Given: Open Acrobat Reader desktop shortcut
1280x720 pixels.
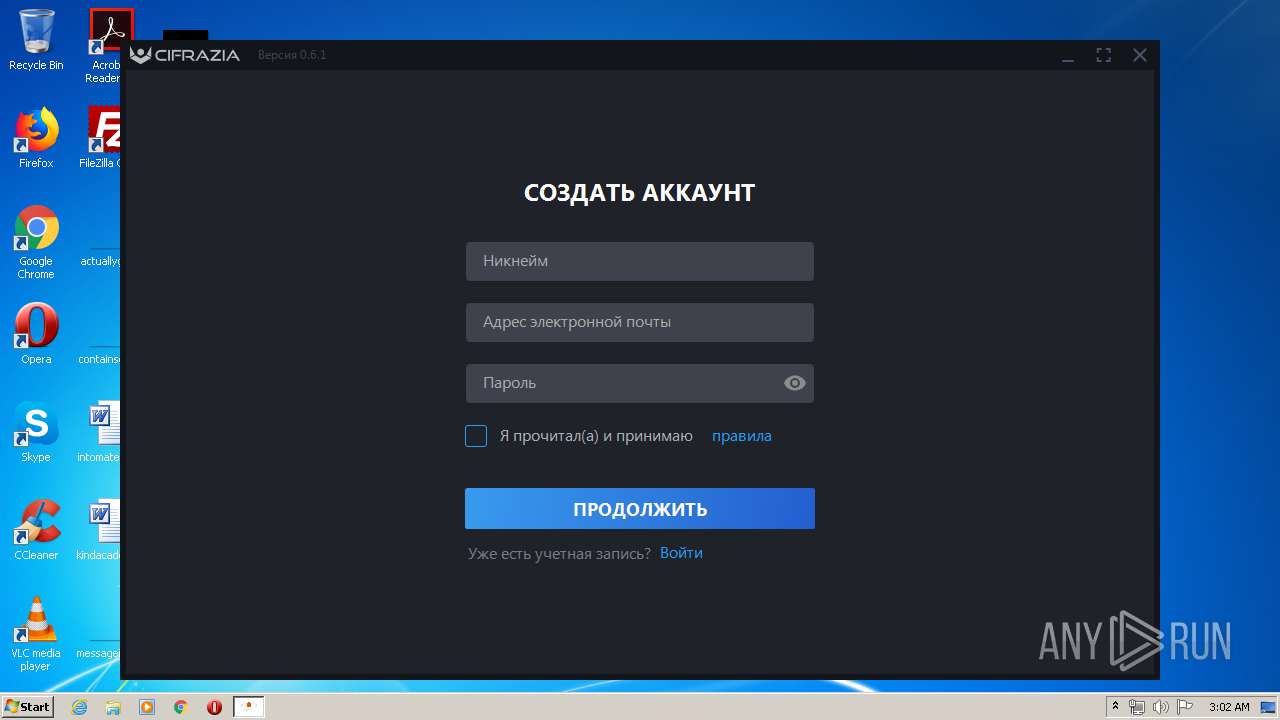Looking at the screenshot, I should tap(104, 46).
